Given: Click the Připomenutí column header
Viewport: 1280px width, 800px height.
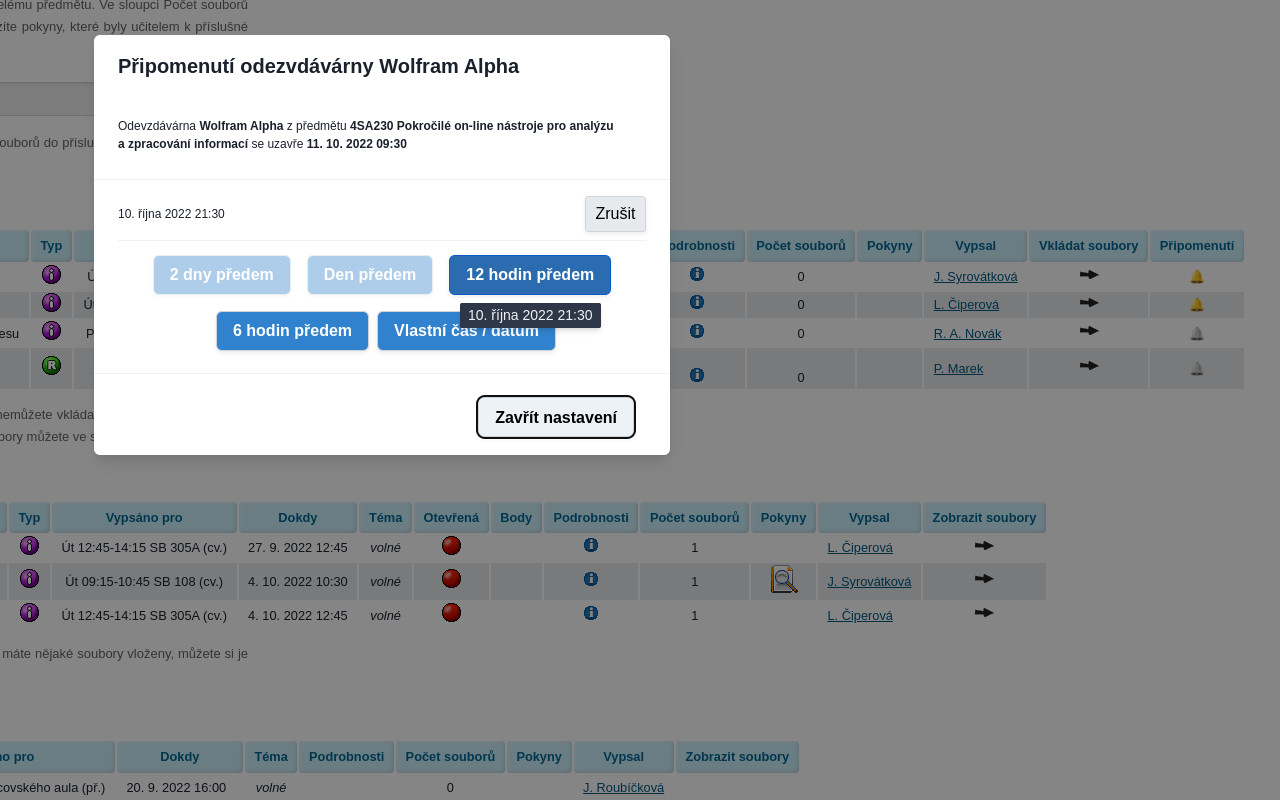Looking at the screenshot, I should click(x=1197, y=245).
